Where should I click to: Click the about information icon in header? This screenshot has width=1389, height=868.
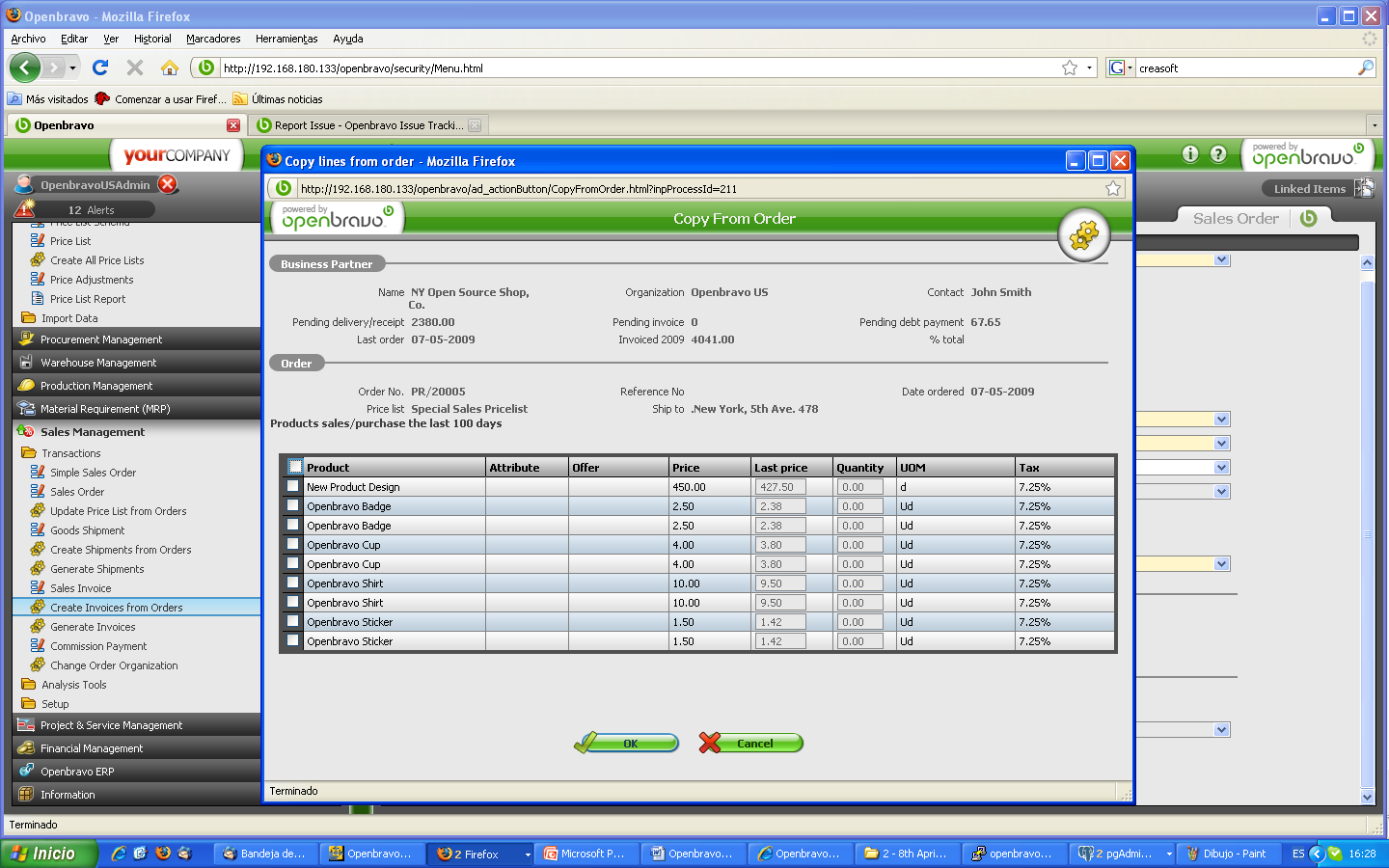(x=1190, y=154)
